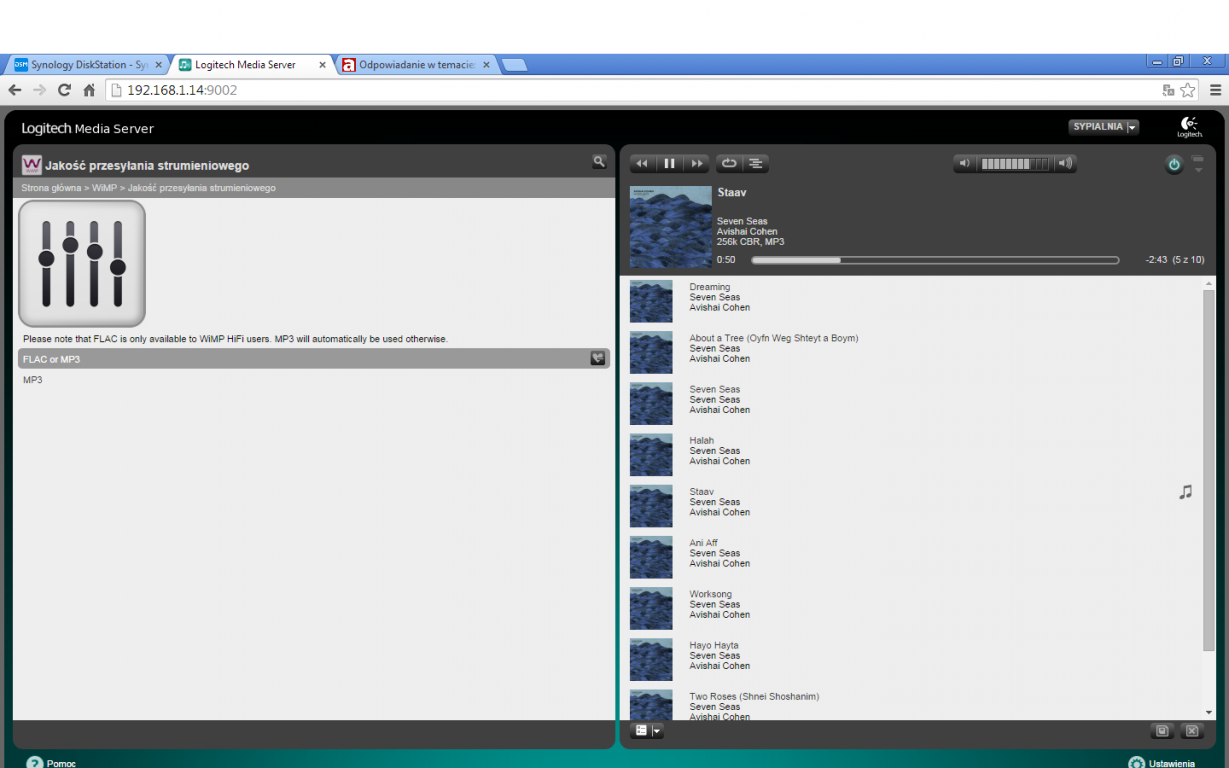Screen dimensions: 1229x768
Task: Click the Dreaming track thumbnail
Action: pyautogui.click(x=651, y=301)
